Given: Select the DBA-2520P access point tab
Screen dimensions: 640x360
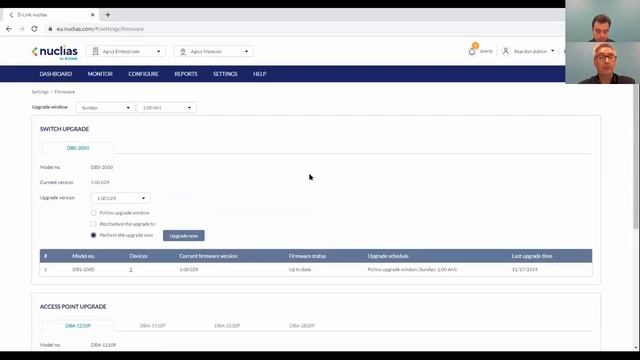Looking at the screenshot, I should (227, 326).
